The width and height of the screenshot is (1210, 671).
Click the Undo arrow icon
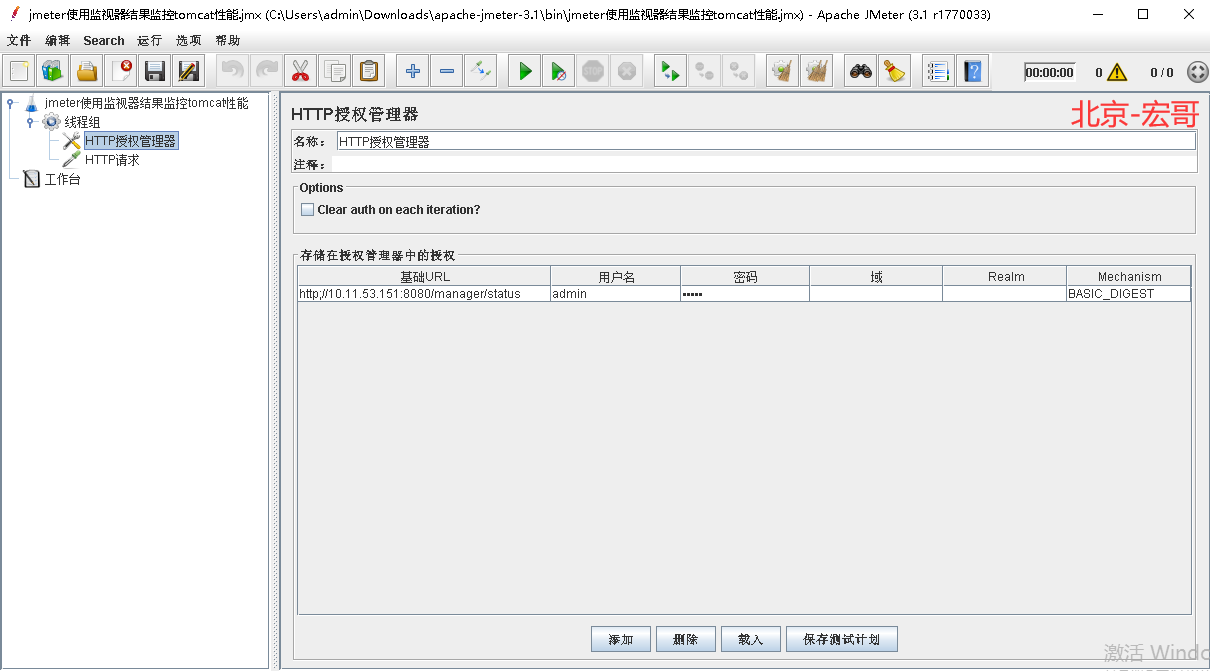pyautogui.click(x=233, y=71)
